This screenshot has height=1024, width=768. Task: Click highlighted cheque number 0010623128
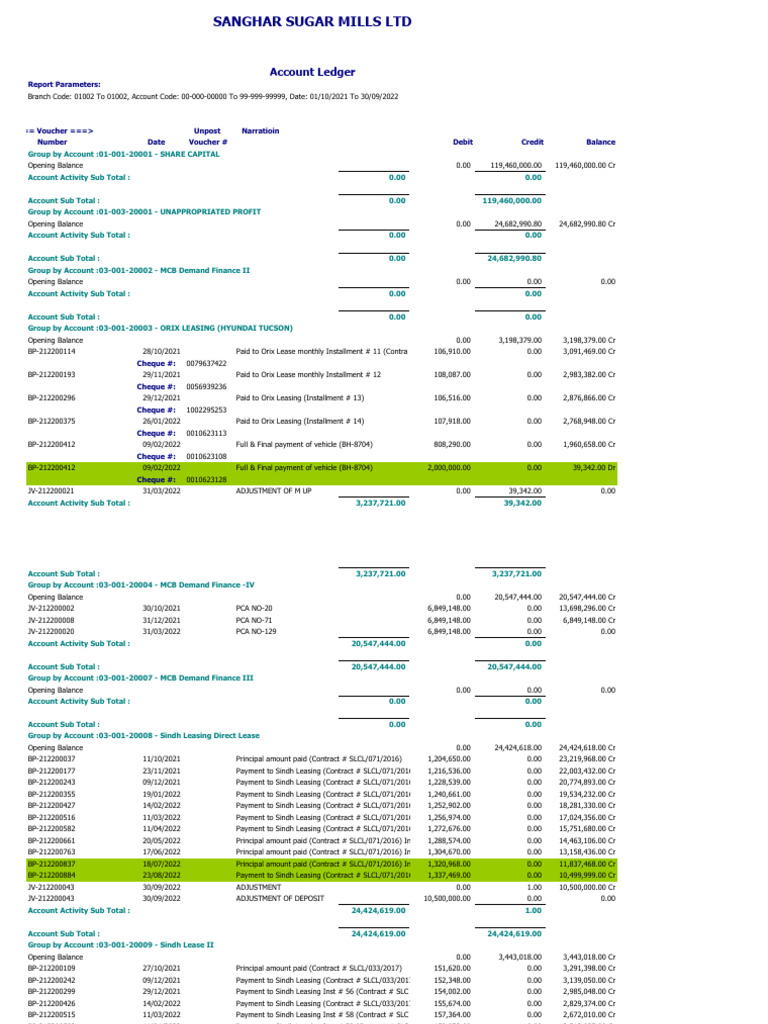(x=206, y=479)
